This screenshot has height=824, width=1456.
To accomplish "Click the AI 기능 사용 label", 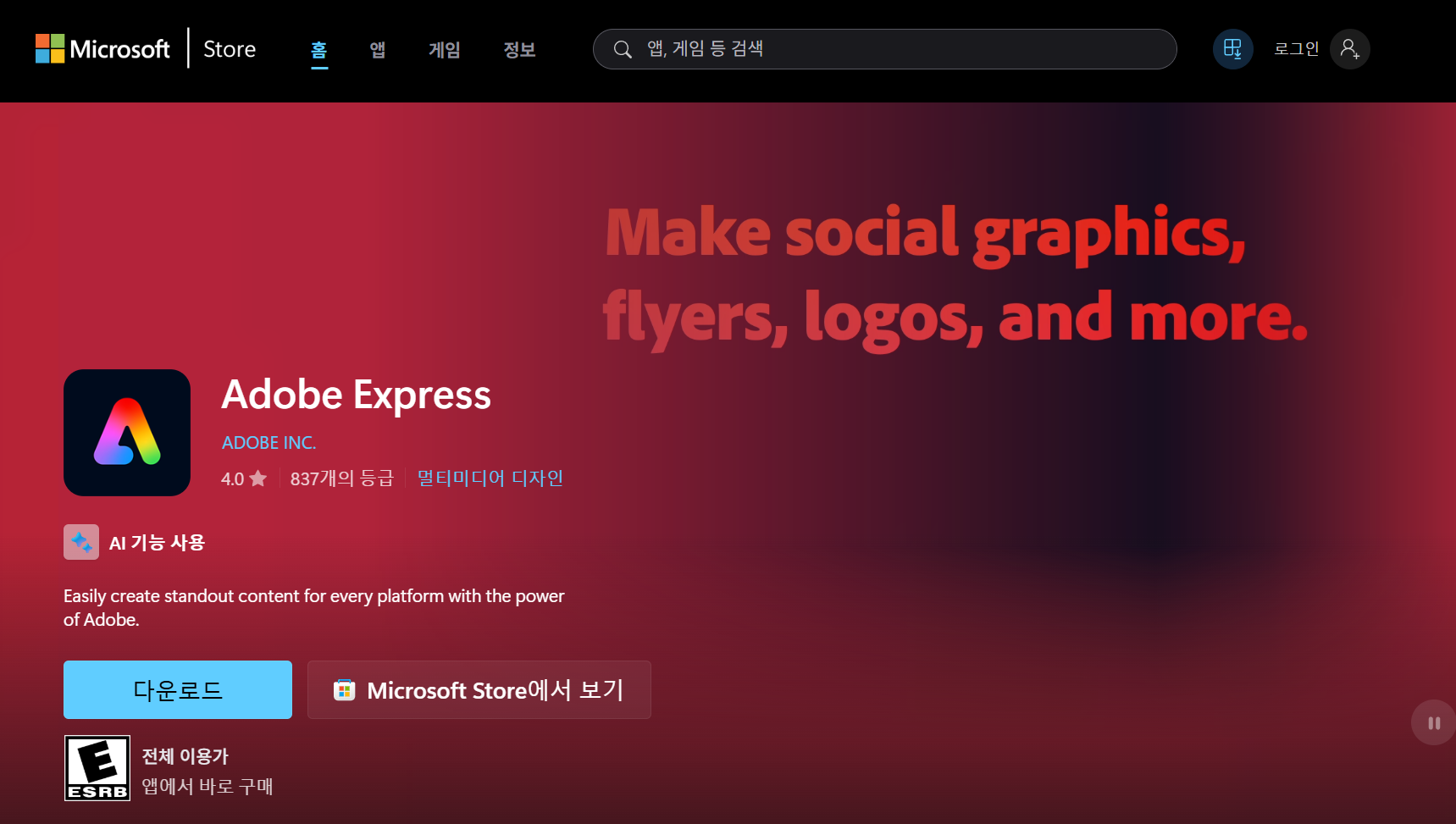I will click(x=158, y=543).
